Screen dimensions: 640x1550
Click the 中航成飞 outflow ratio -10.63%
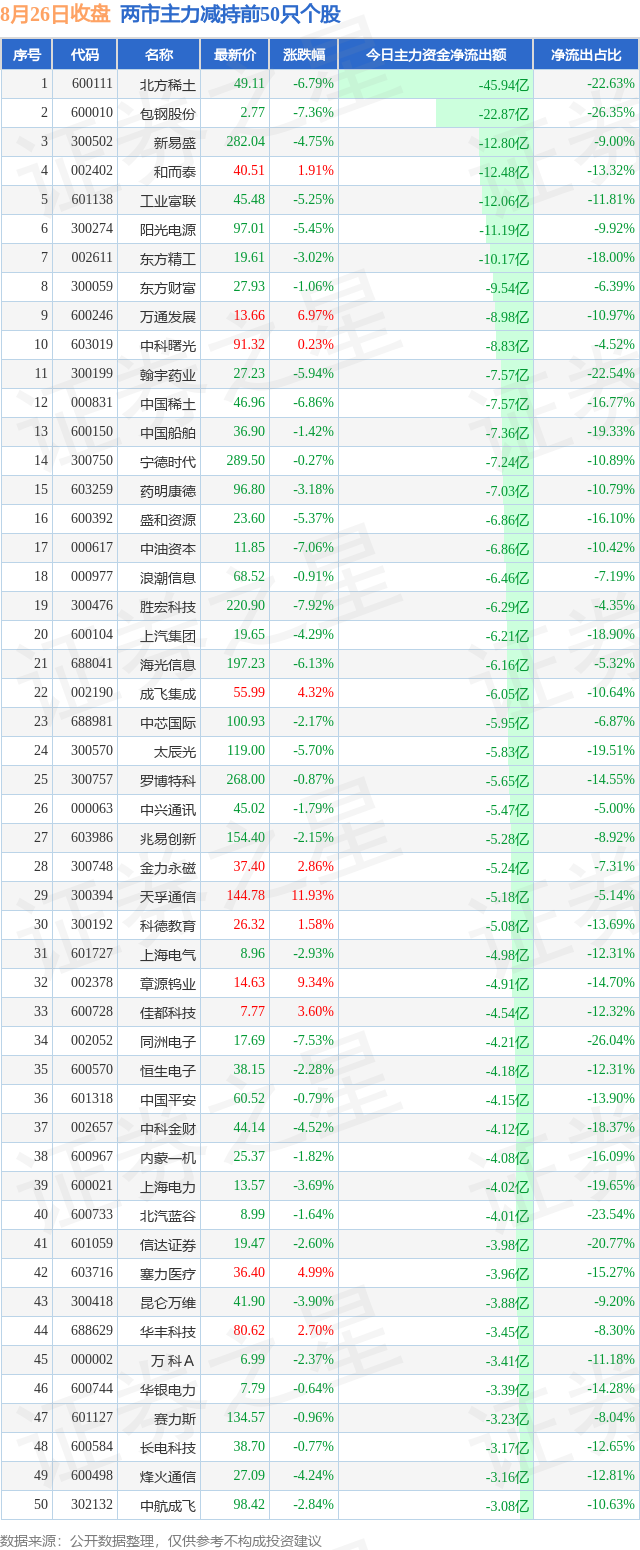pos(611,1504)
